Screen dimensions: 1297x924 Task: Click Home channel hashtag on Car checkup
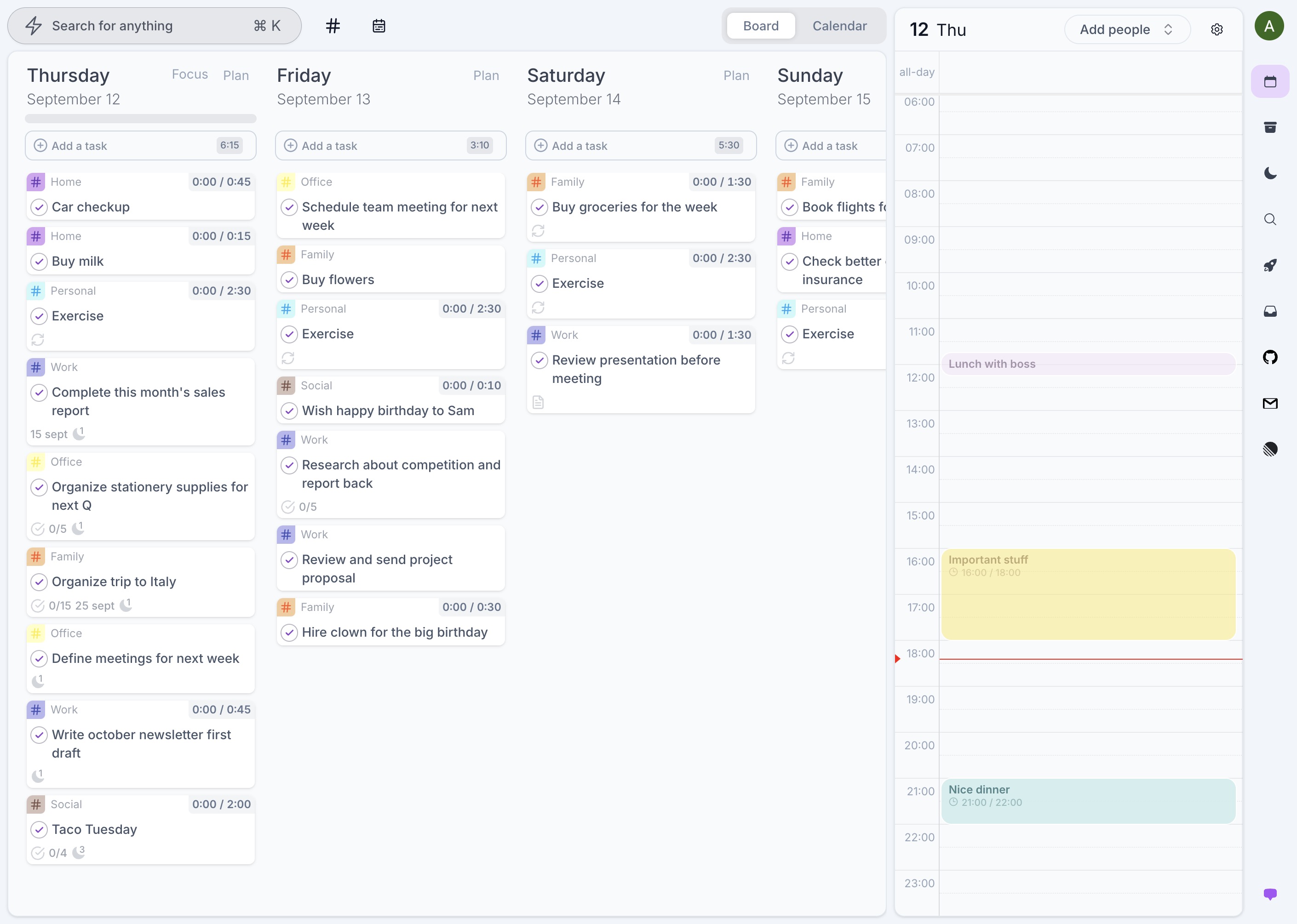pyautogui.click(x=36, y=182)
